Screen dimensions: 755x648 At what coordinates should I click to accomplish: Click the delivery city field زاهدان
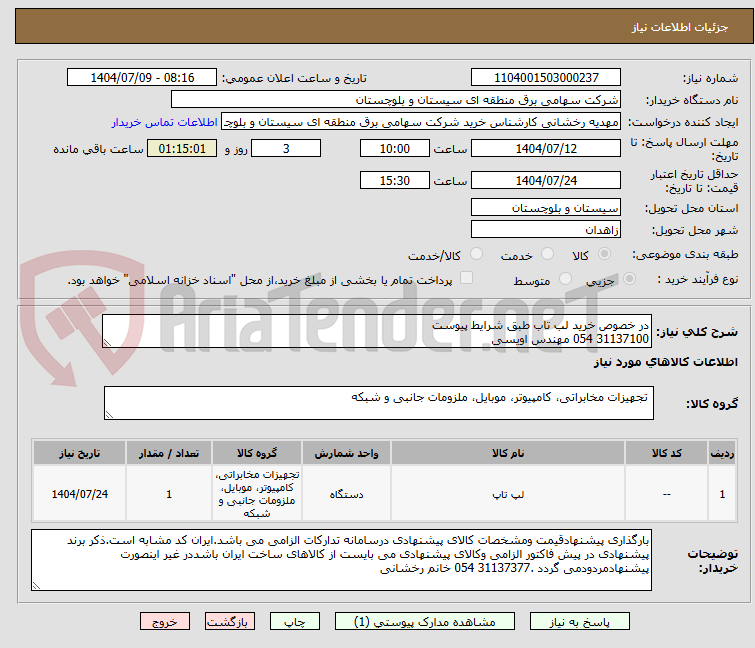(546, 229)
